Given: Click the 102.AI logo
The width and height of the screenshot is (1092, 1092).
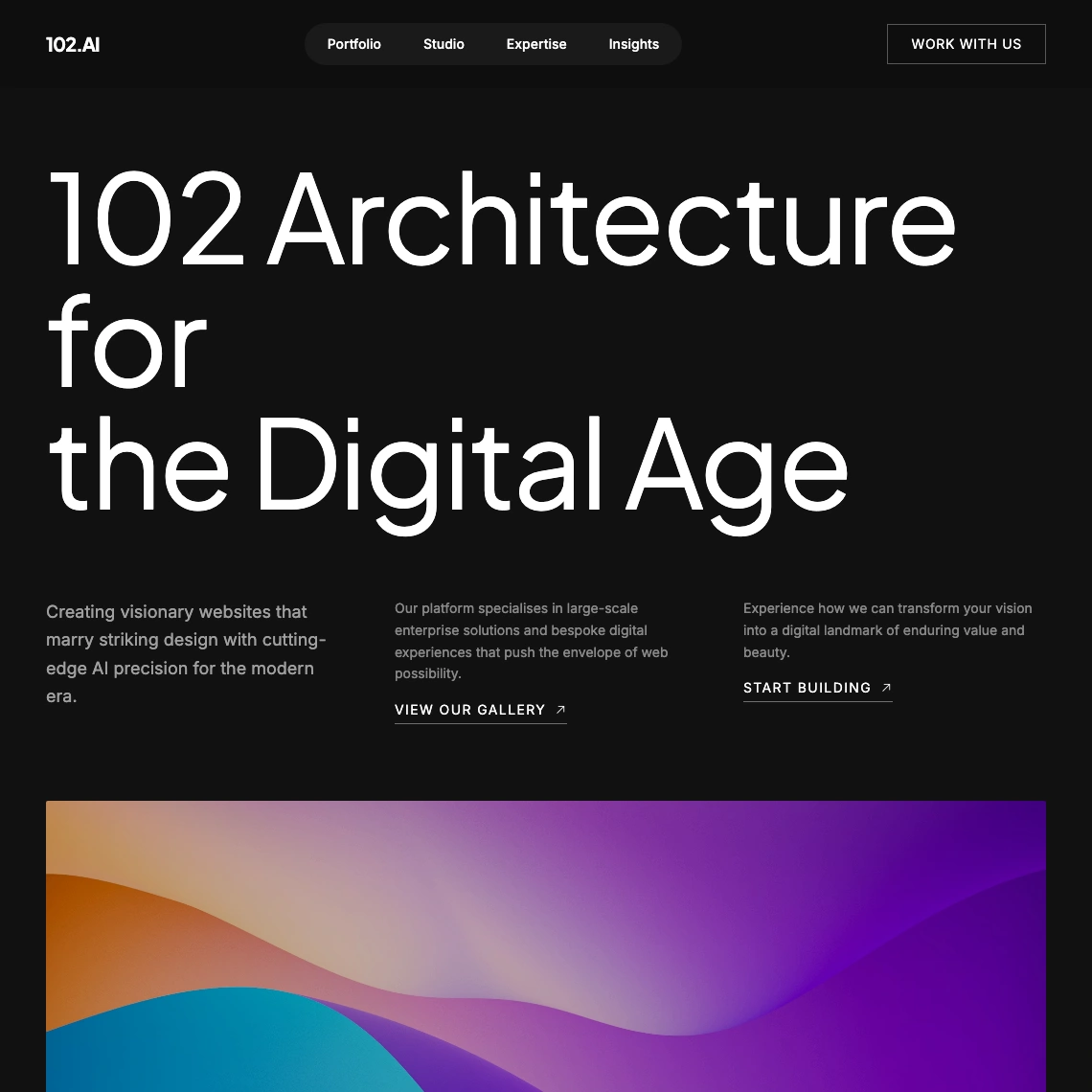Looking at the screenshot, I should (73, 44).
